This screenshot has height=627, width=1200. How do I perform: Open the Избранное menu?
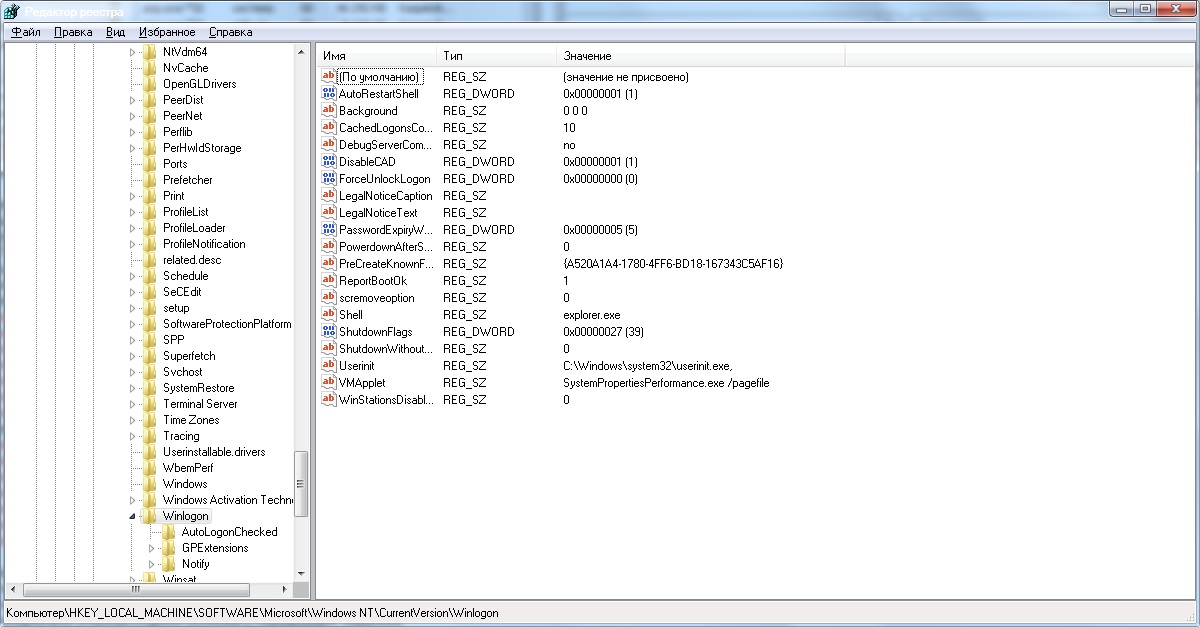[x=168, y=32]
